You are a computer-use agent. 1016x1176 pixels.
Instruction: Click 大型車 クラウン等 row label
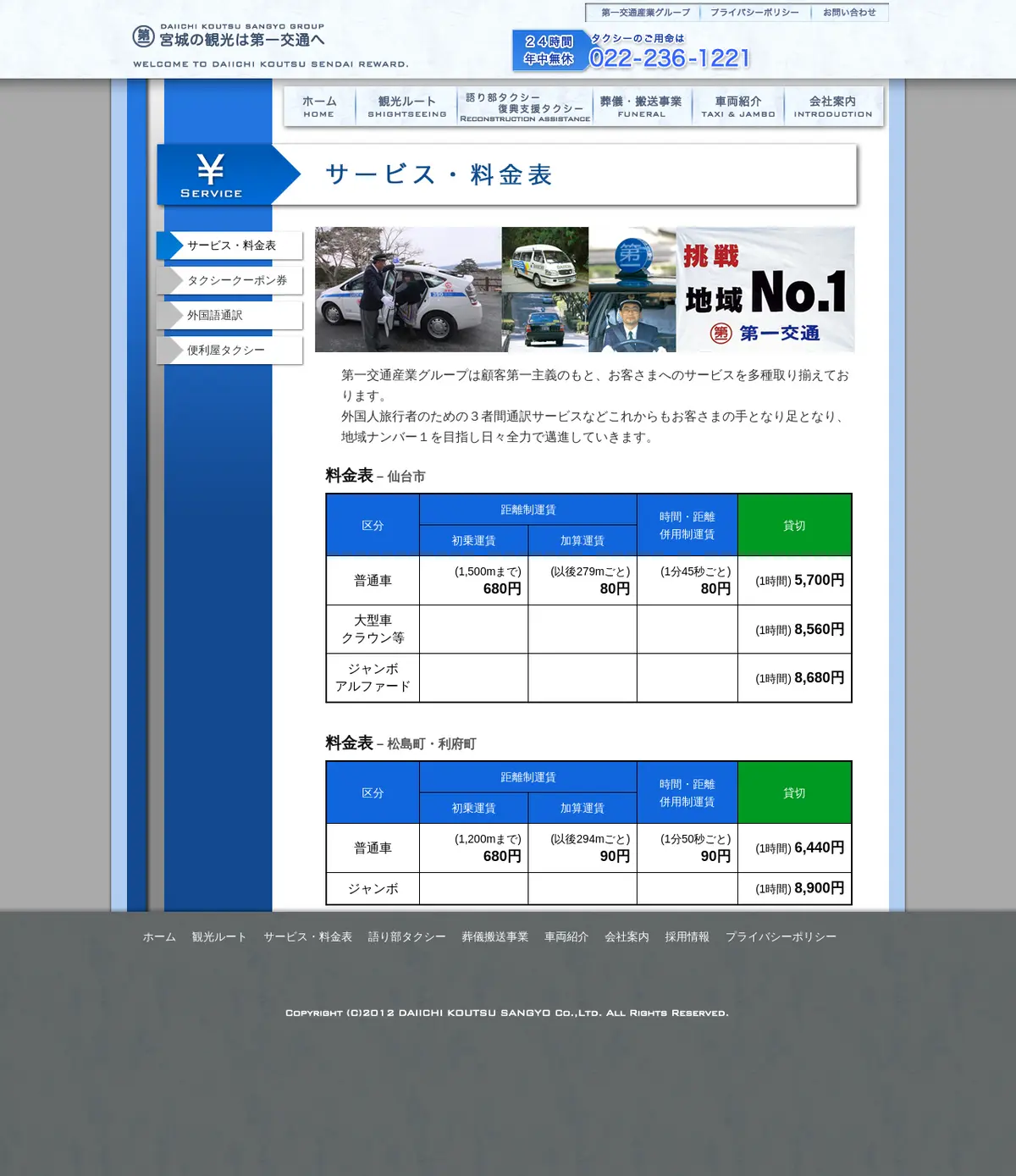pos(373,629)
